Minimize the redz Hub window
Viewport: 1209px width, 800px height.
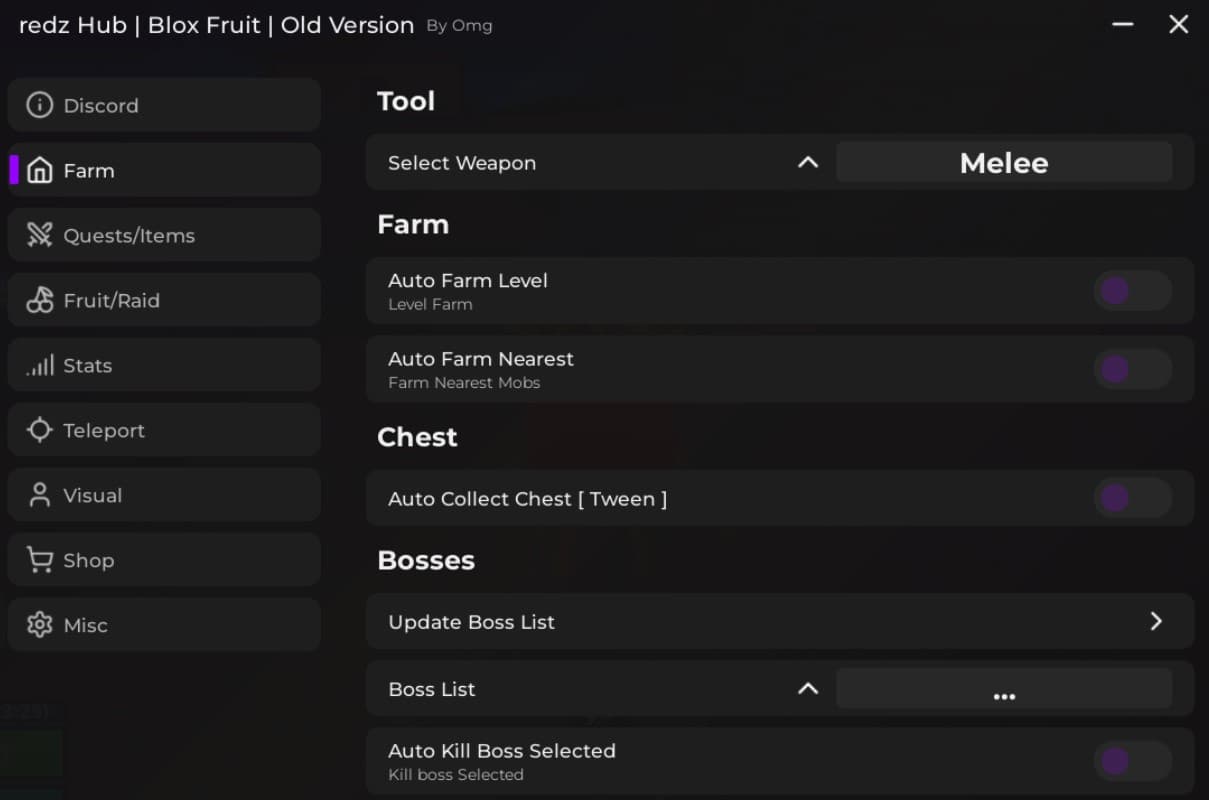click(1122, 24)
